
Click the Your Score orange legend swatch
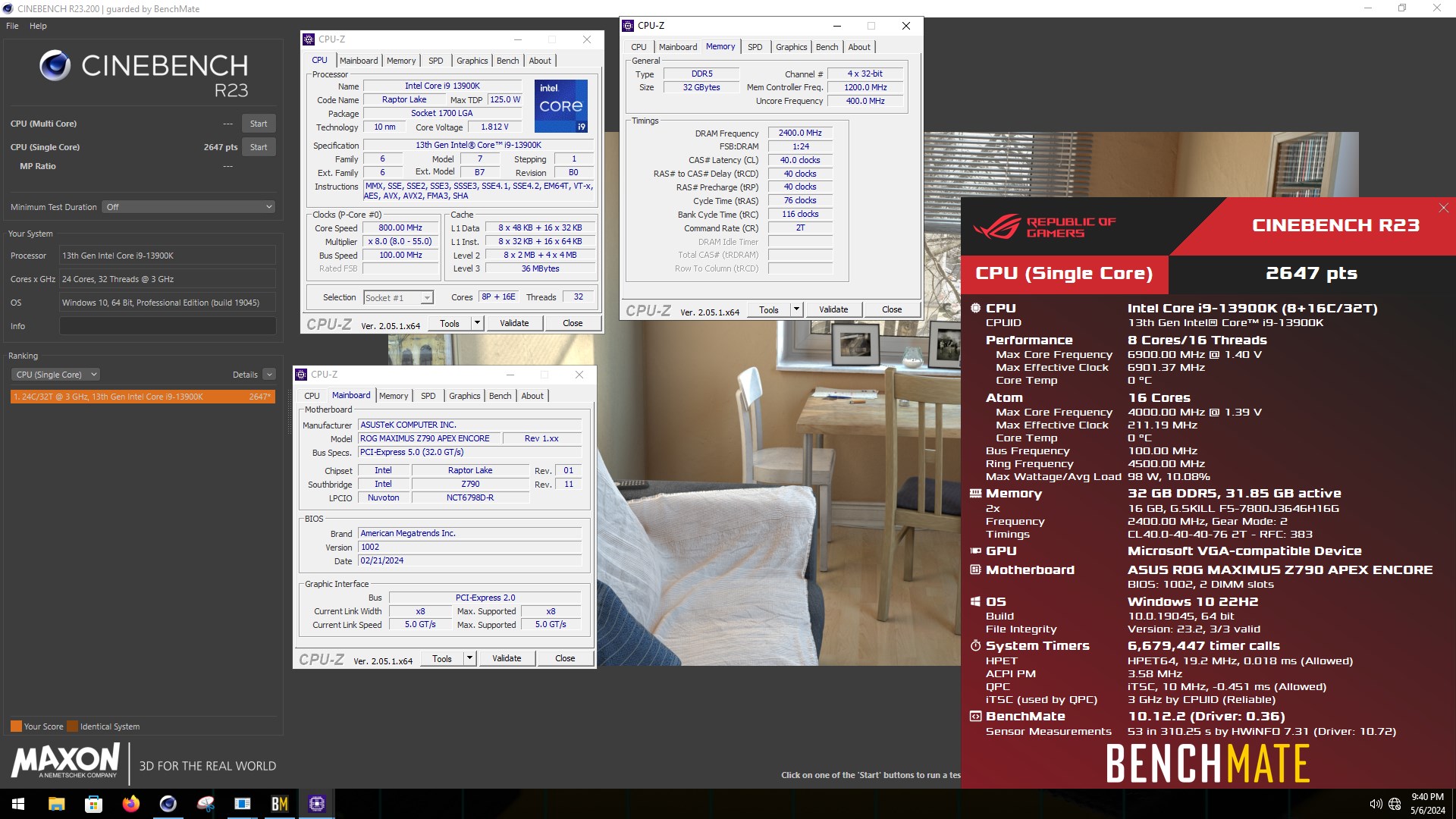click(16, 726)
